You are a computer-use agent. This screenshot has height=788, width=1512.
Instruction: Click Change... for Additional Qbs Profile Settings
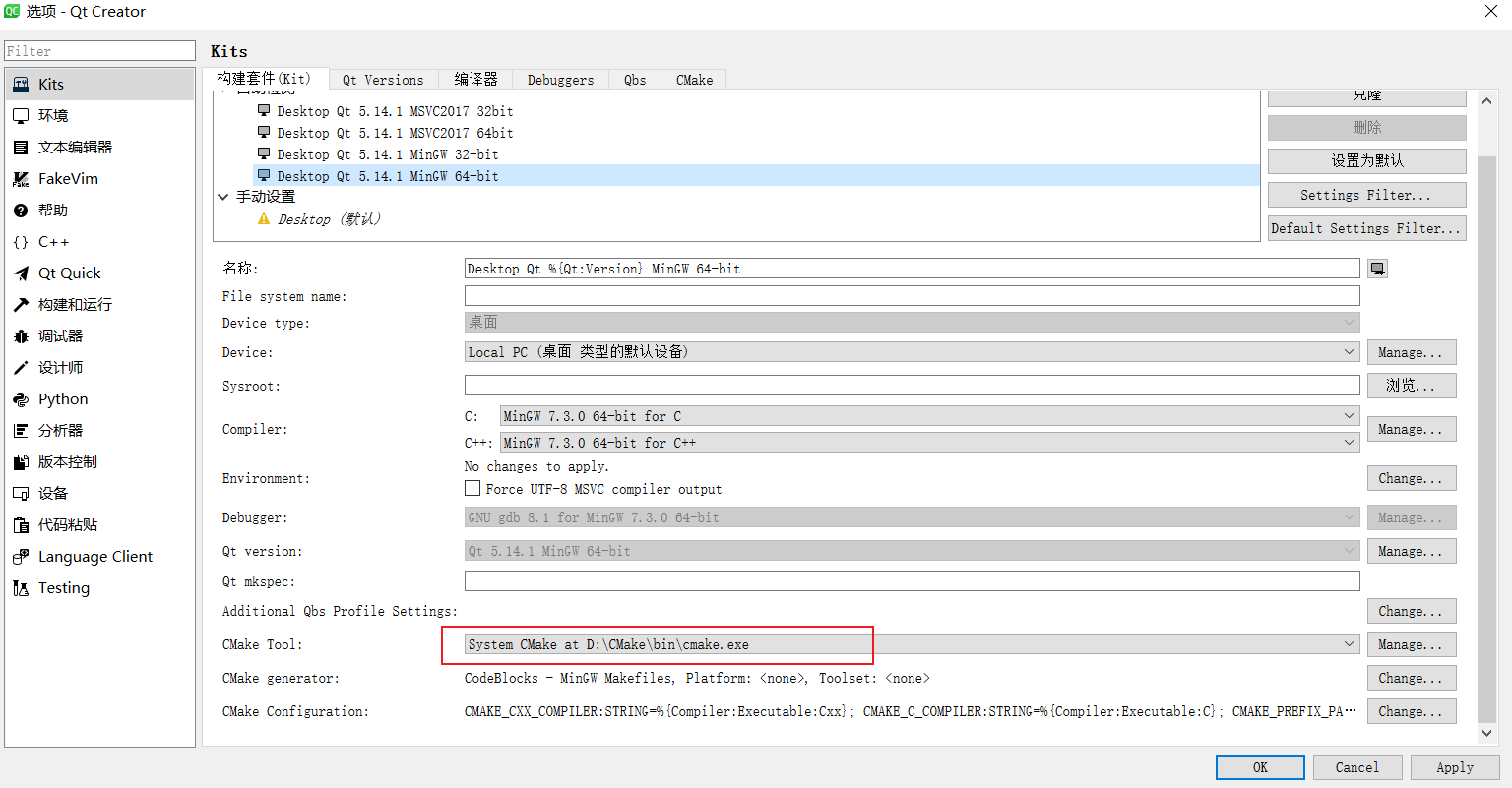(1412, 611)
